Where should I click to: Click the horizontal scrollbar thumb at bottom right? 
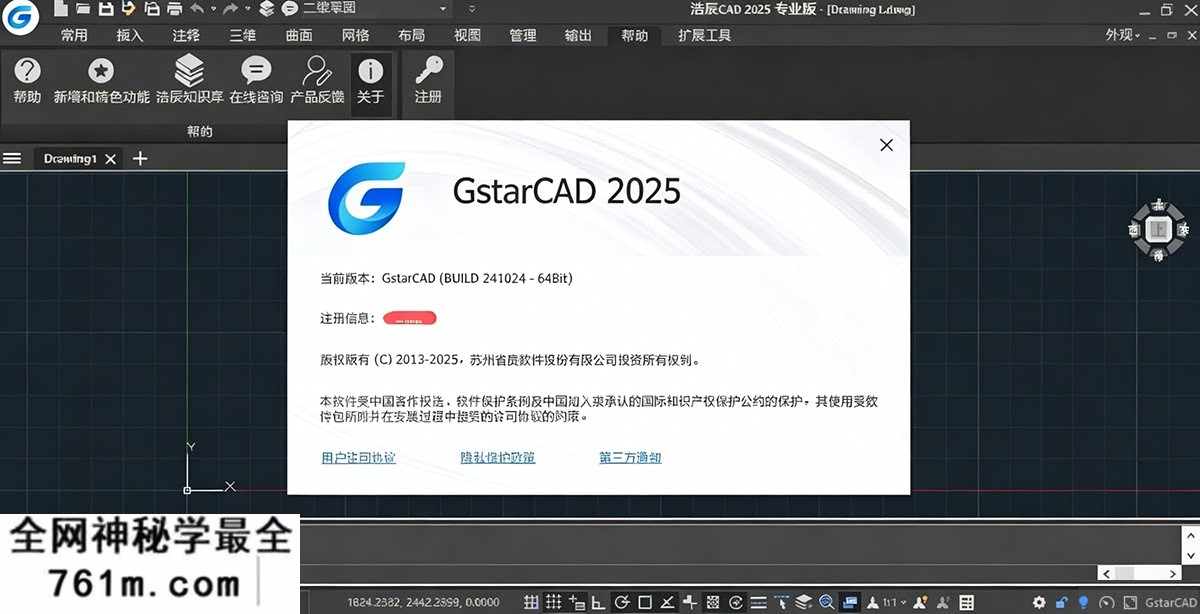[x=1124, y=573]
